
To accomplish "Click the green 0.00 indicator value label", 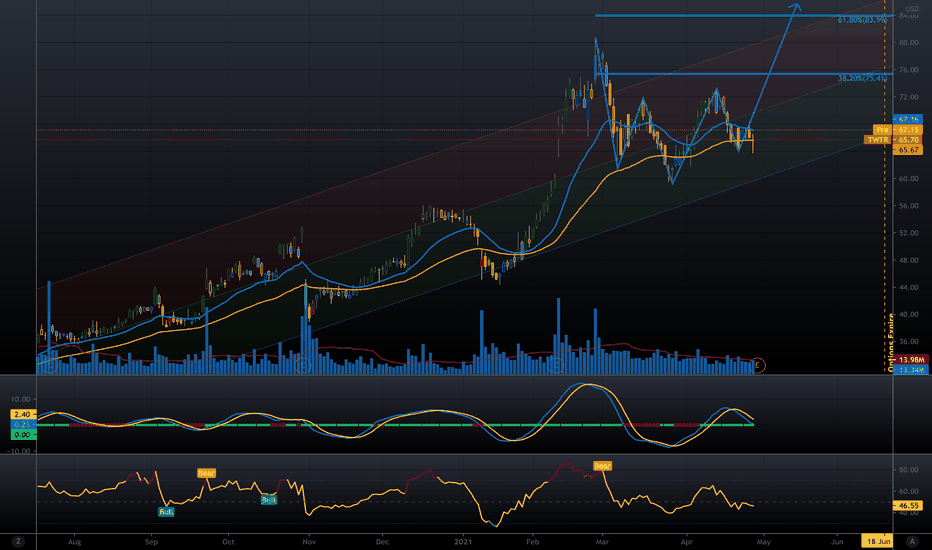I will (x=23, y=435).
